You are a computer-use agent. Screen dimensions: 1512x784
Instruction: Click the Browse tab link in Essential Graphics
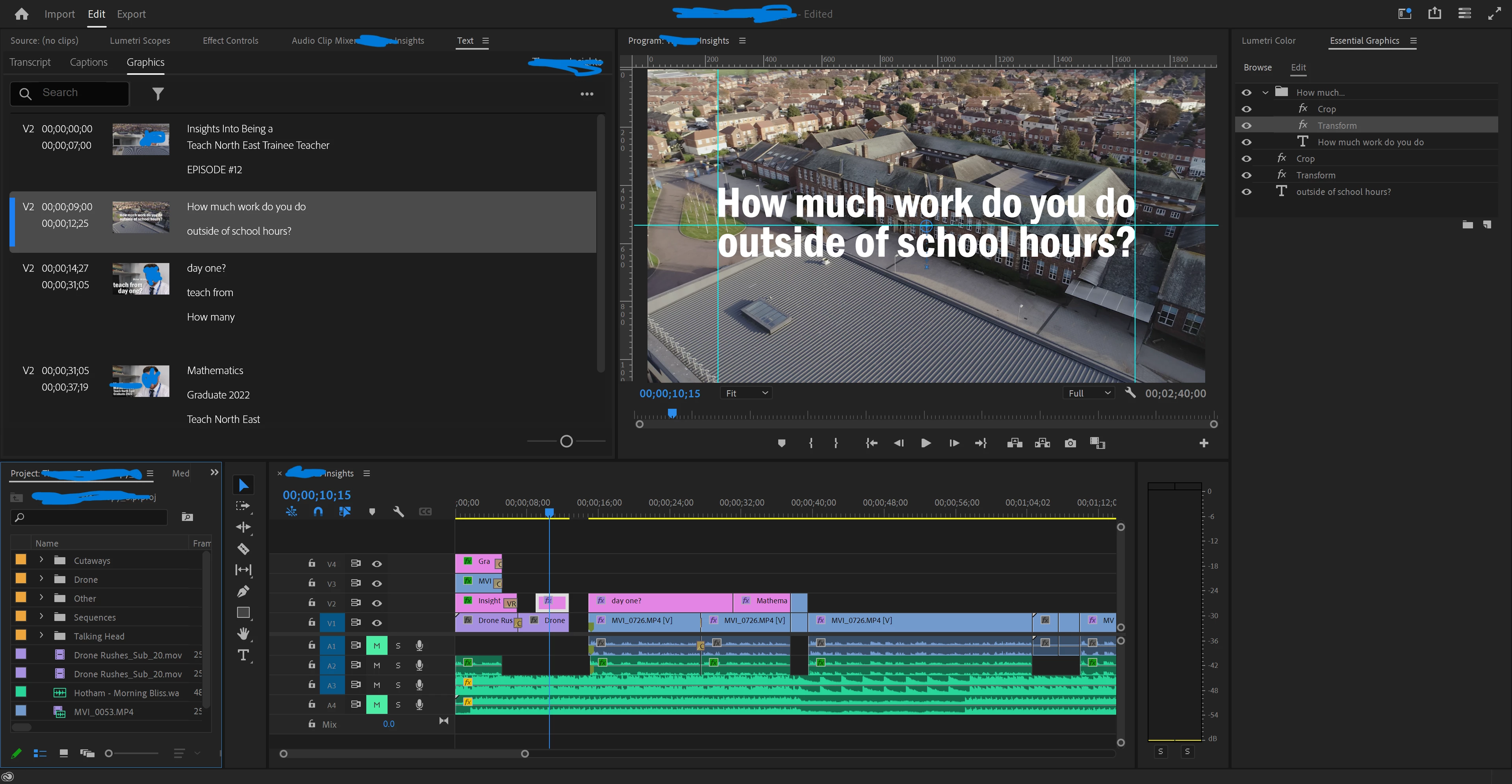pos(1257,67)
